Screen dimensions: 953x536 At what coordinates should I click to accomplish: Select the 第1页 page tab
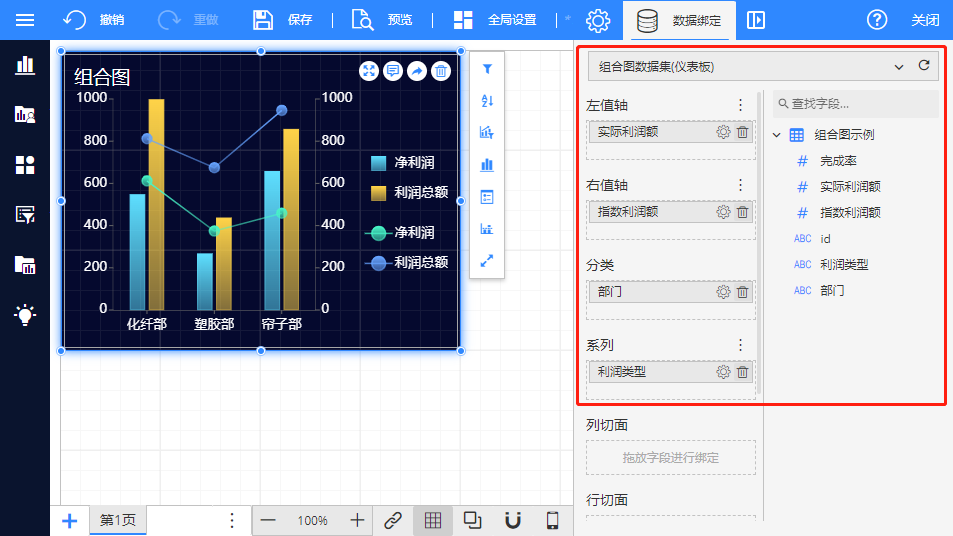118,520
